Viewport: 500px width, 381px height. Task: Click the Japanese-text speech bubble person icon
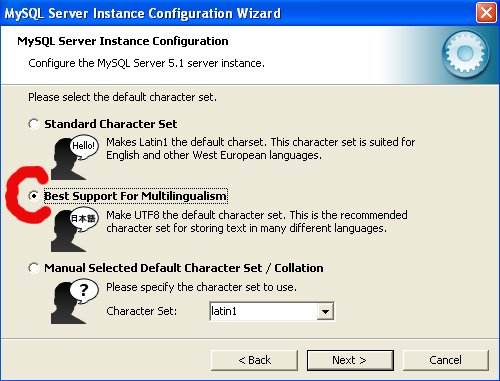75,230
